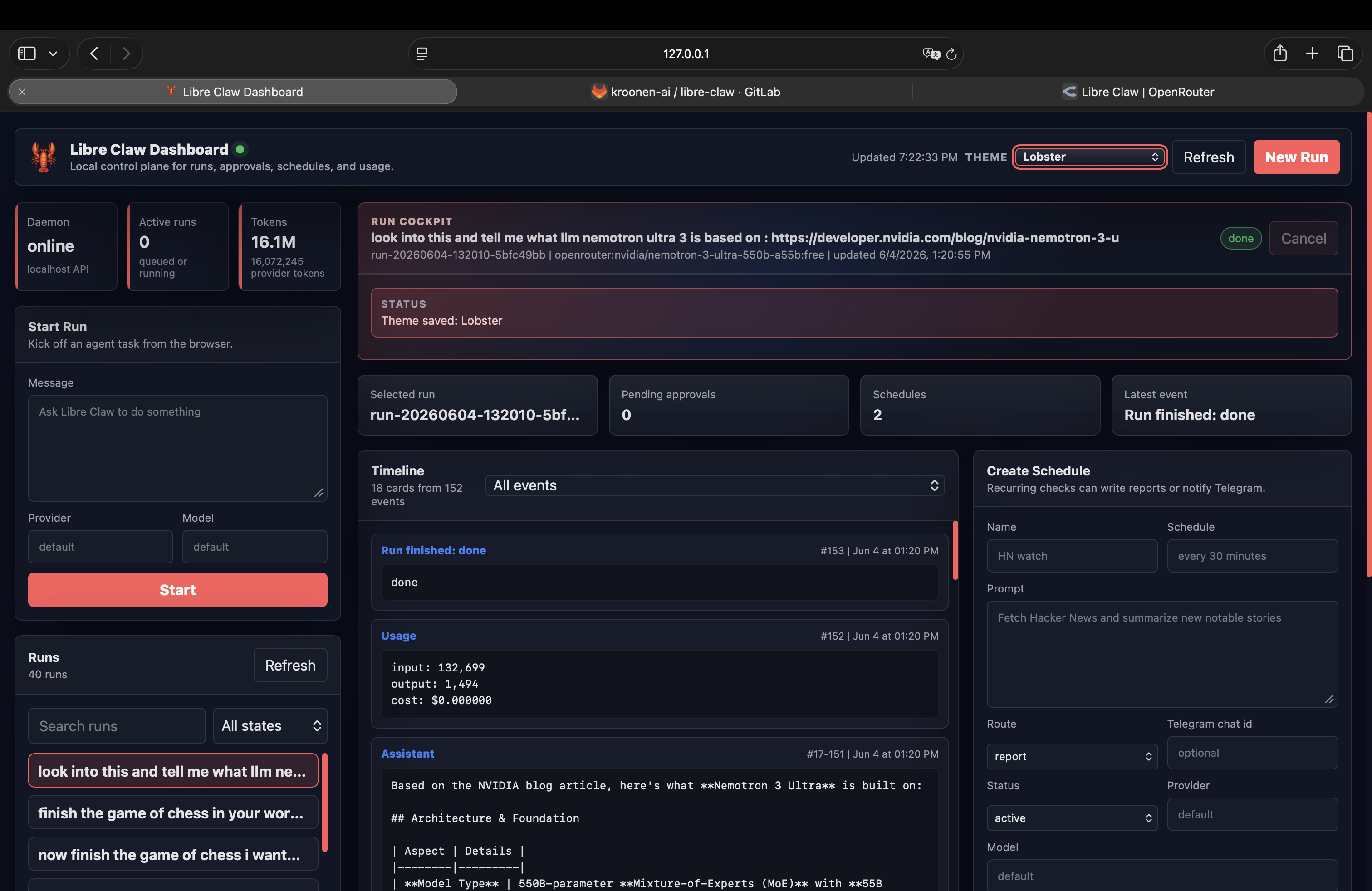Image resolution: width=1372 pixels, height=891 pixels.
Task: Open the Status active dropdown
Action: pyautogui.click(x=1072, y=818)
